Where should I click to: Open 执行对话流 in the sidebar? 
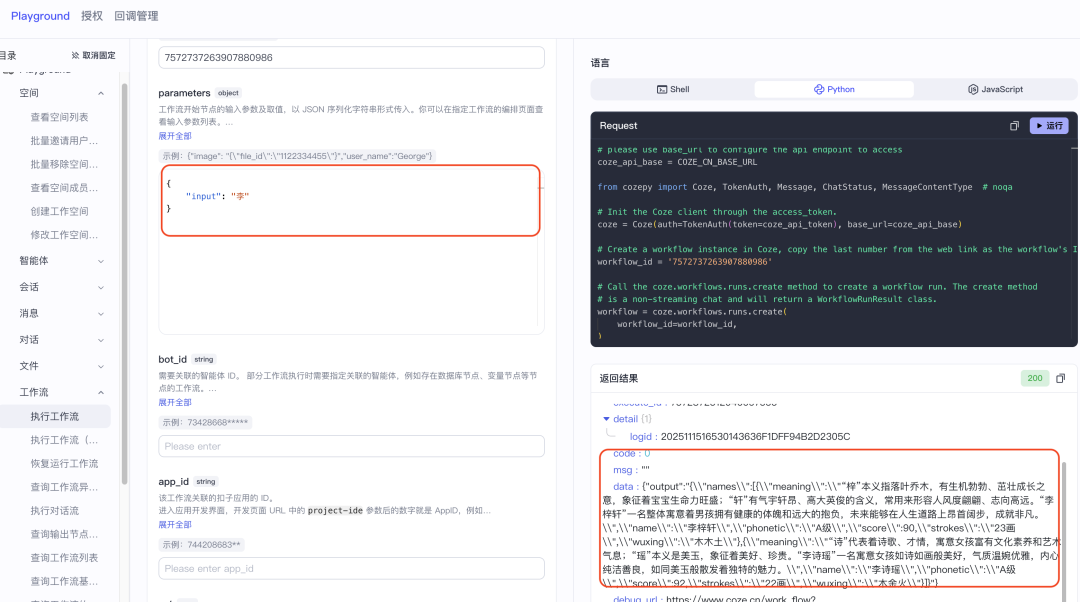pyautogui.click(x=54, y=510)
